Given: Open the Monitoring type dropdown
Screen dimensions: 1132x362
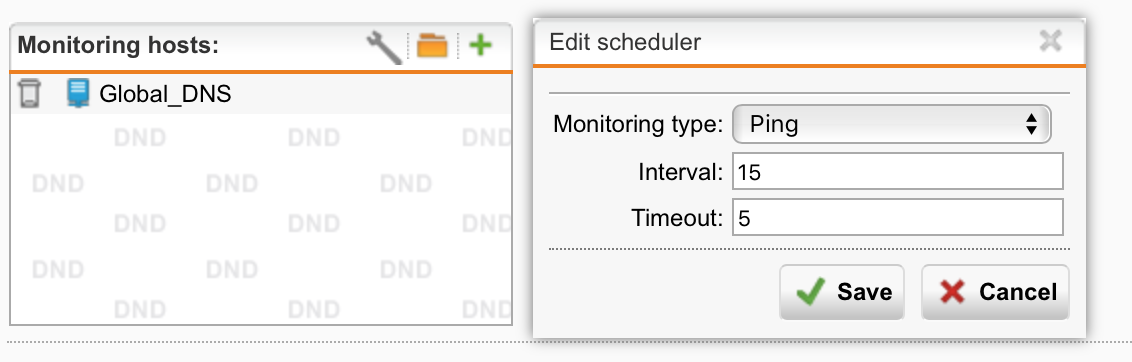Looking at the screenshot, I should pos(892,124).
